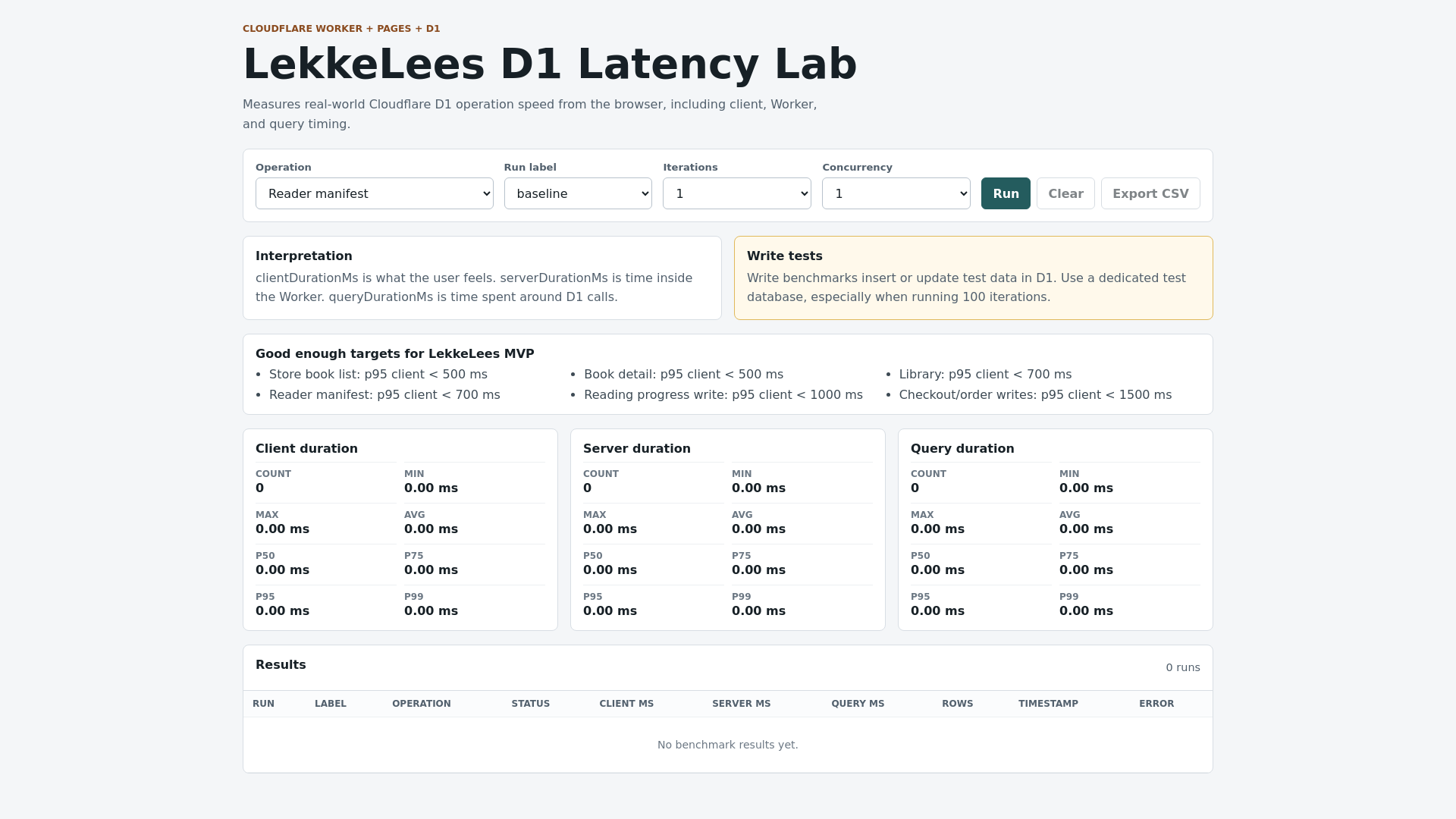This screenshot has width=1456, height=819.
Task: Click the Server duration heading
Action: pos(637,448)
